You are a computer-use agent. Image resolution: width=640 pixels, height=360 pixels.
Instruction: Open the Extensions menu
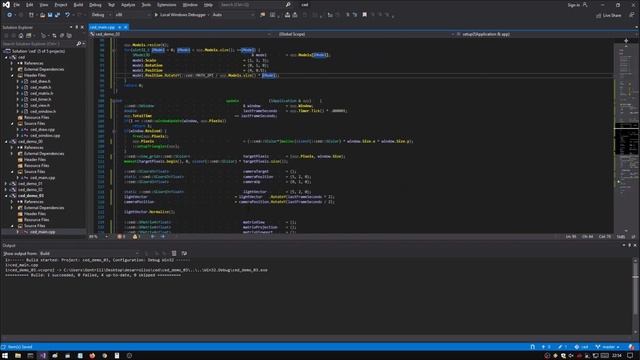click(167, 5)
